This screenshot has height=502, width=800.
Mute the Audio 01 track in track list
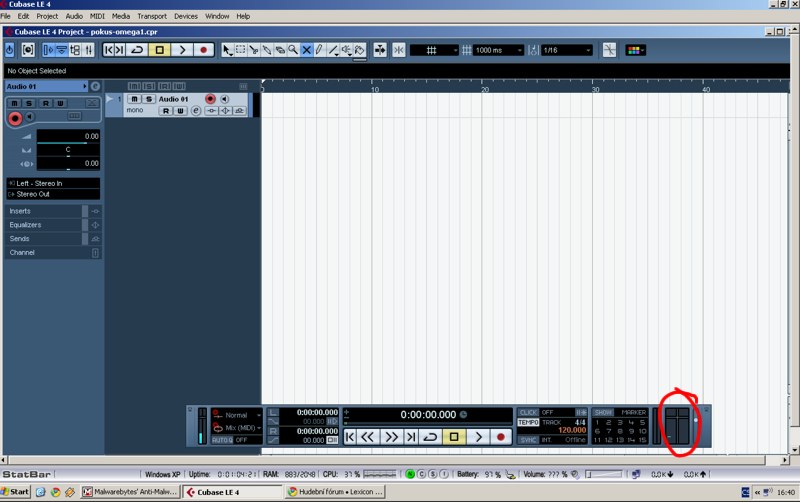click(x=135, y=99)
